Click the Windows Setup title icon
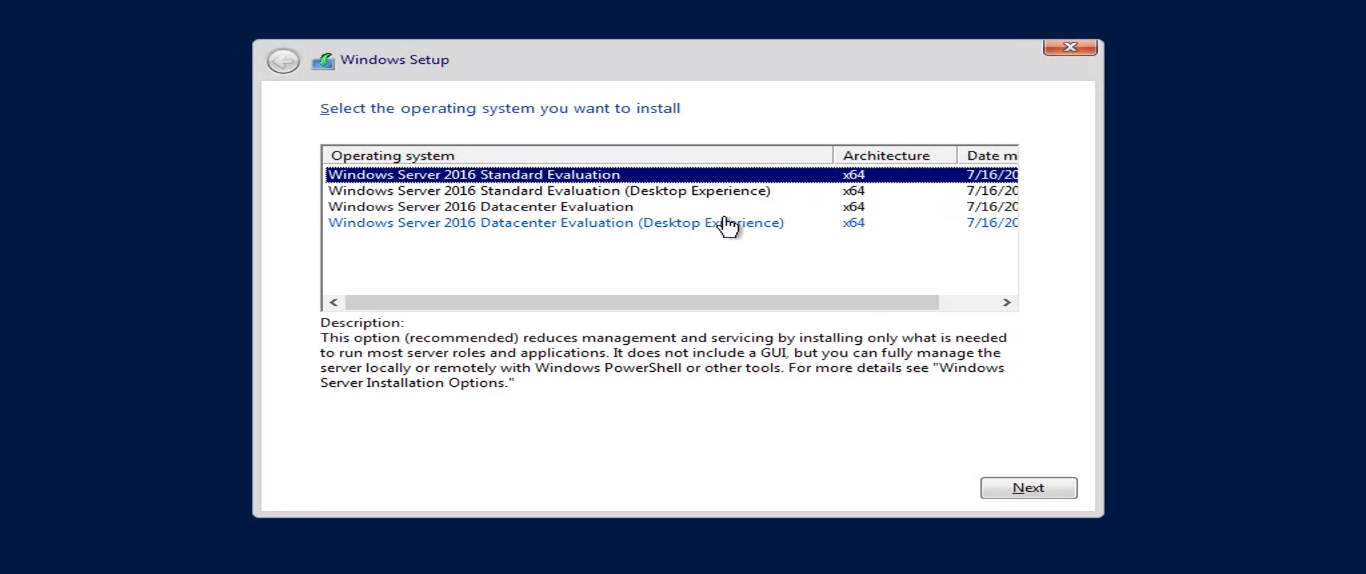Screen dimensions: 1366x574 click(323, 61)
